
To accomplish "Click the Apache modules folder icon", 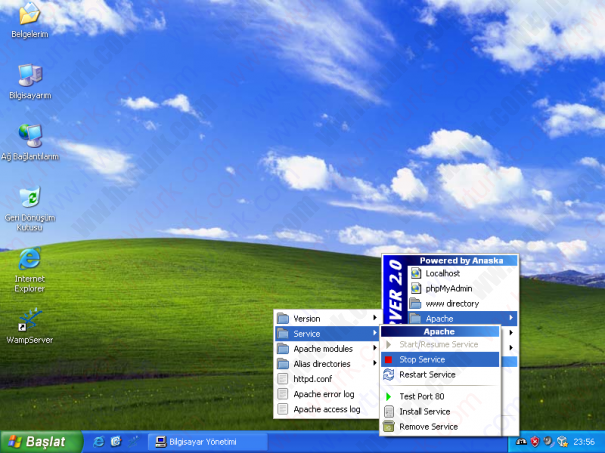I will click(x=283, y=349).
